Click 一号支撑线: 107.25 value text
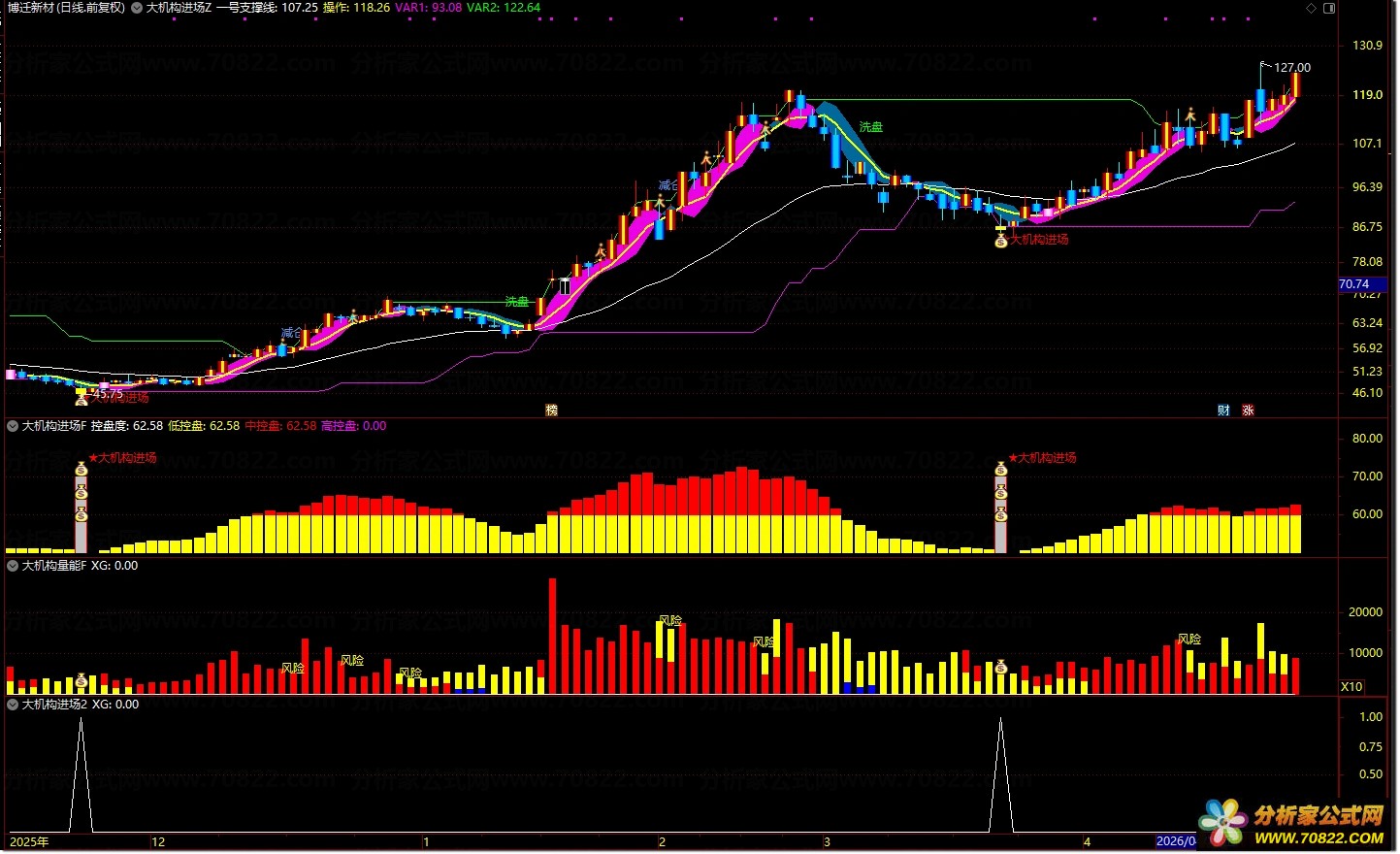Viewport: 1400px width, 854px height. (266, 8)
